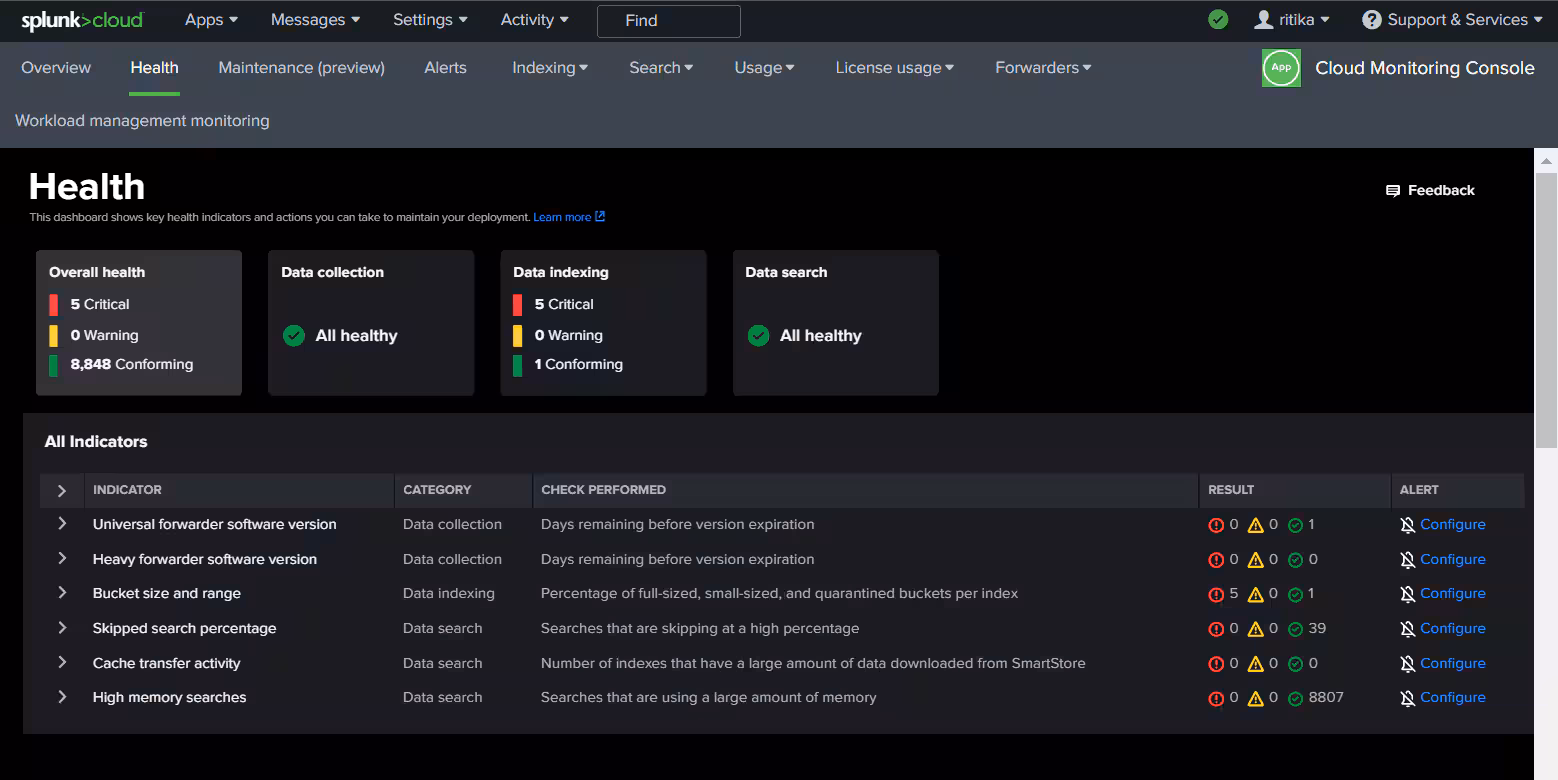Switch to the Alerts tab

point(445,68)
